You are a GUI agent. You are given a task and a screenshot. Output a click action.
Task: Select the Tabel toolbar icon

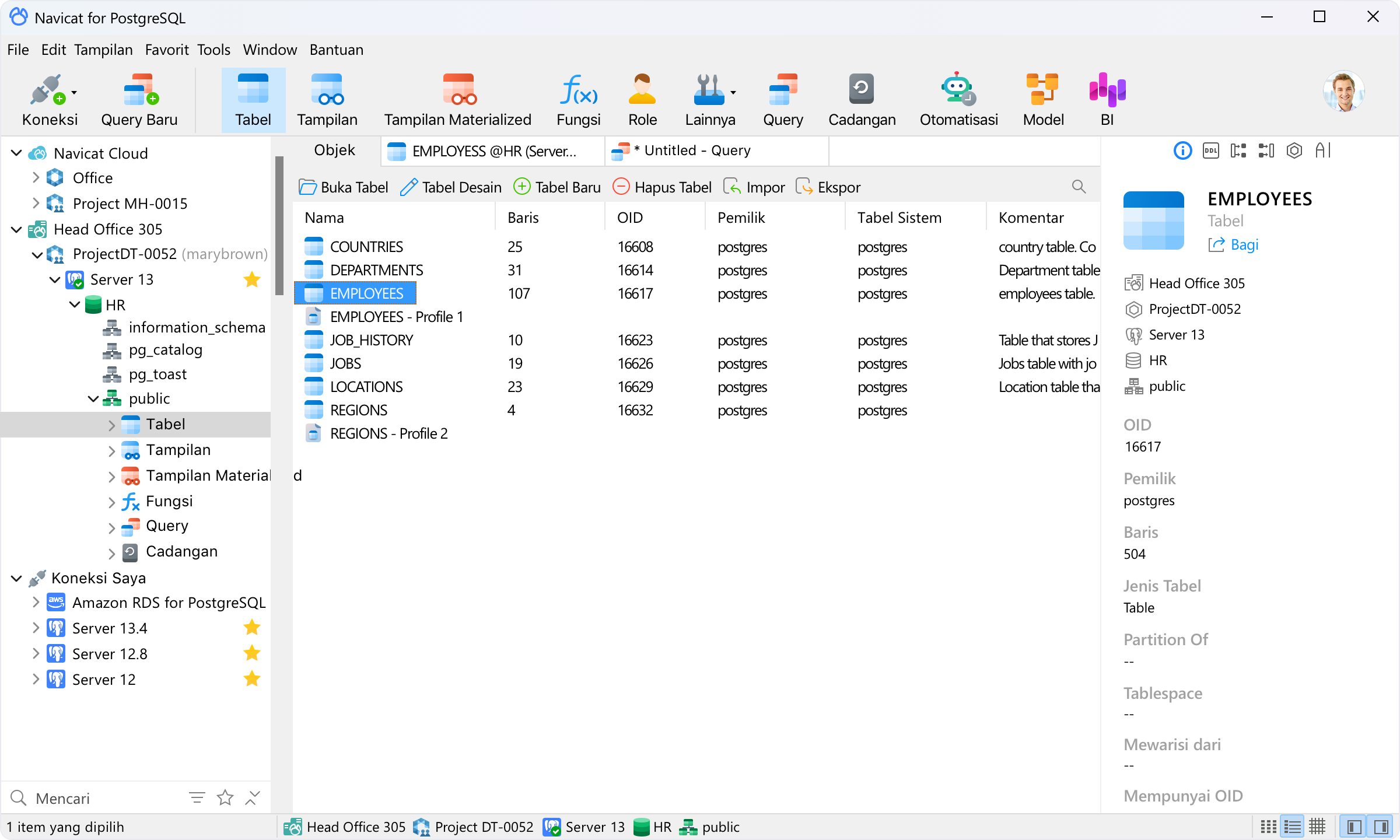pyautogui.click(x=253, y=100)
